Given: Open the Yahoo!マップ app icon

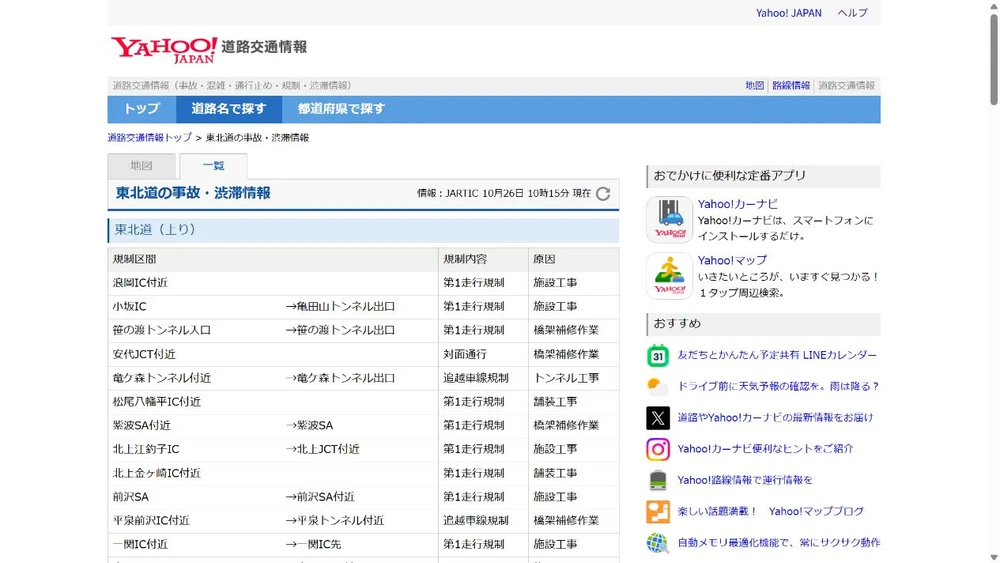Looking at the screenshot, I should [x=669, y=276].
